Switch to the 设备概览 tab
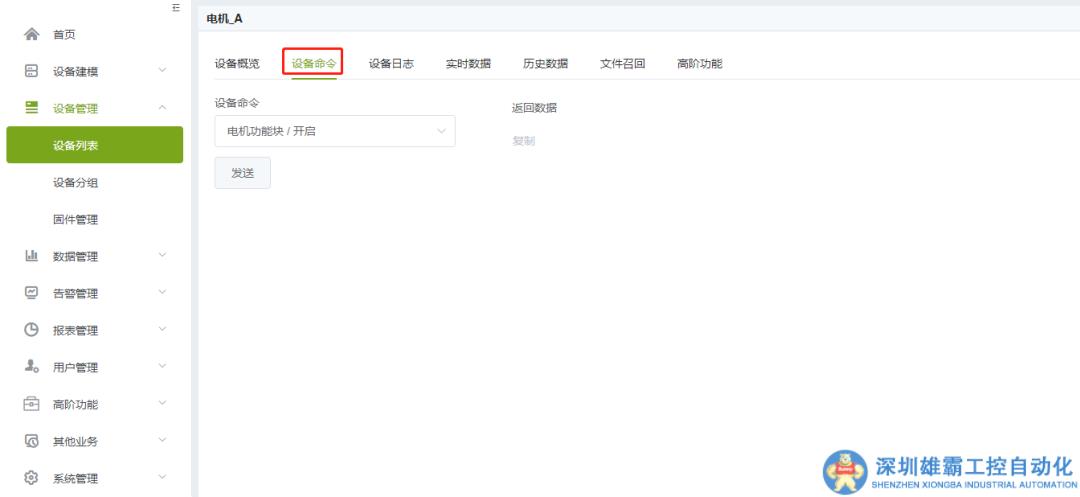The image size is (1080, 497). (237, 64)
